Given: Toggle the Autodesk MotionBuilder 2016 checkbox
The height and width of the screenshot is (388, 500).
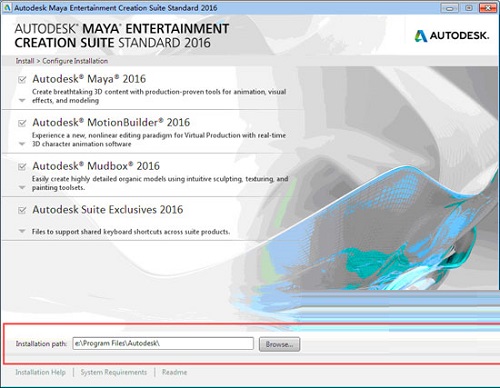Looking at the screenshot, I should coord(22,123).
